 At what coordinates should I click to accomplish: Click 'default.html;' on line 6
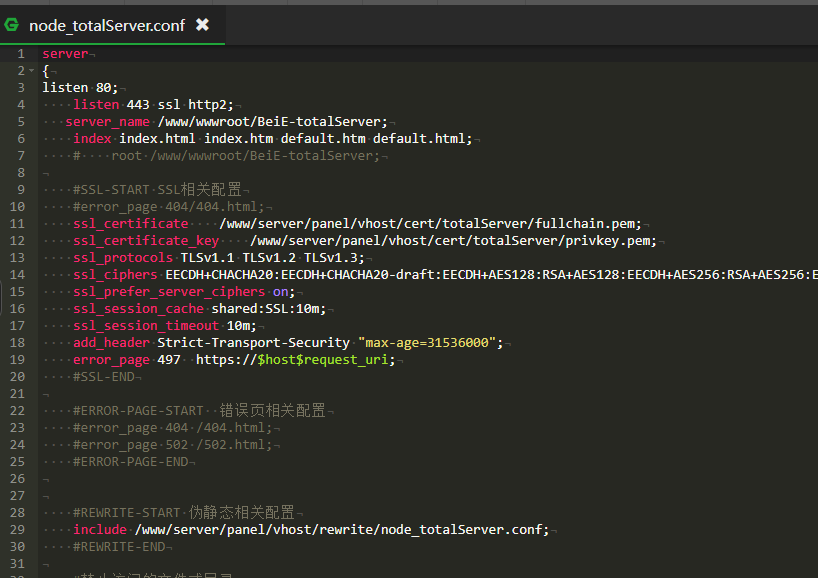(x=423, y=138)
